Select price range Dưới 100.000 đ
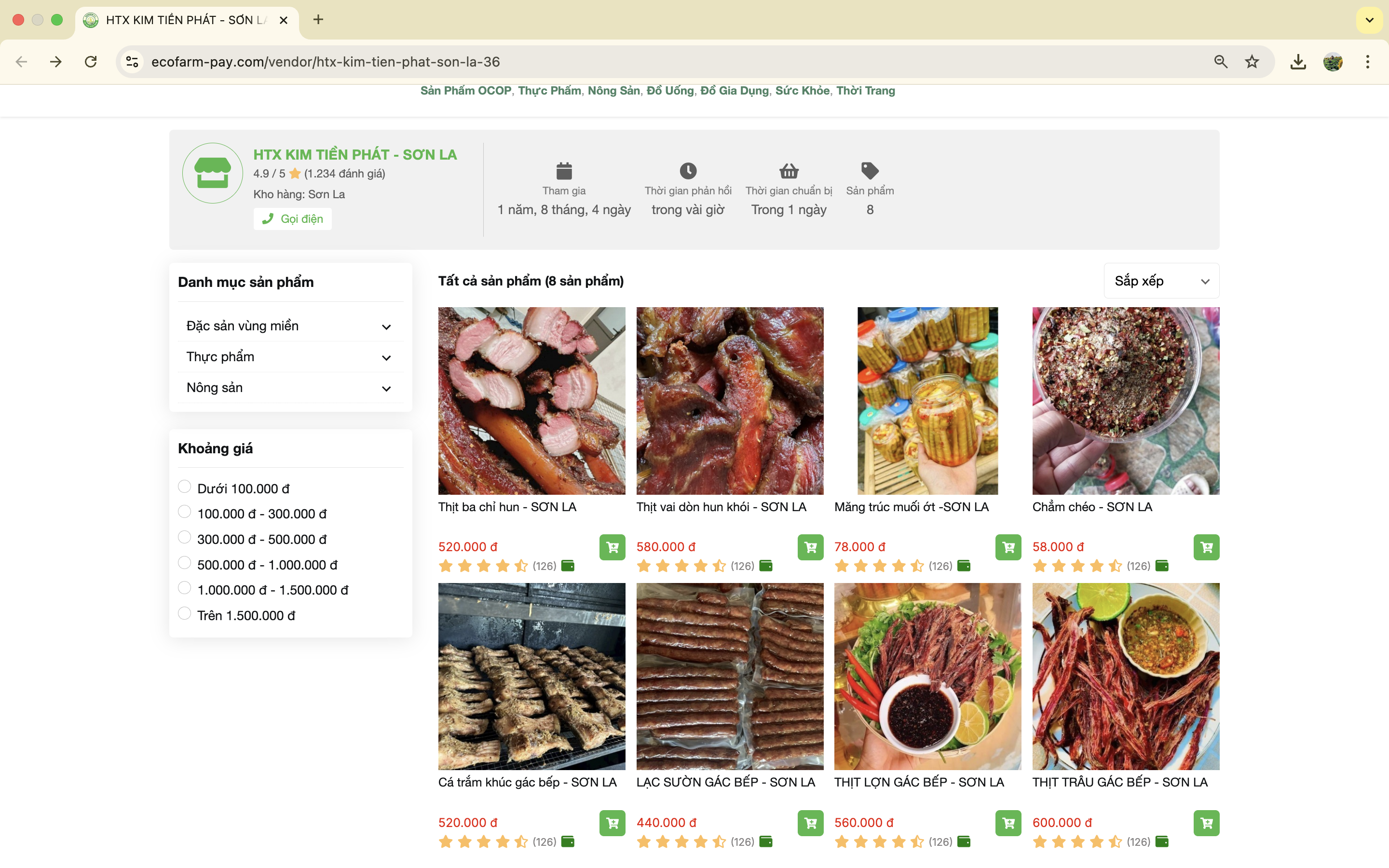 184,486
